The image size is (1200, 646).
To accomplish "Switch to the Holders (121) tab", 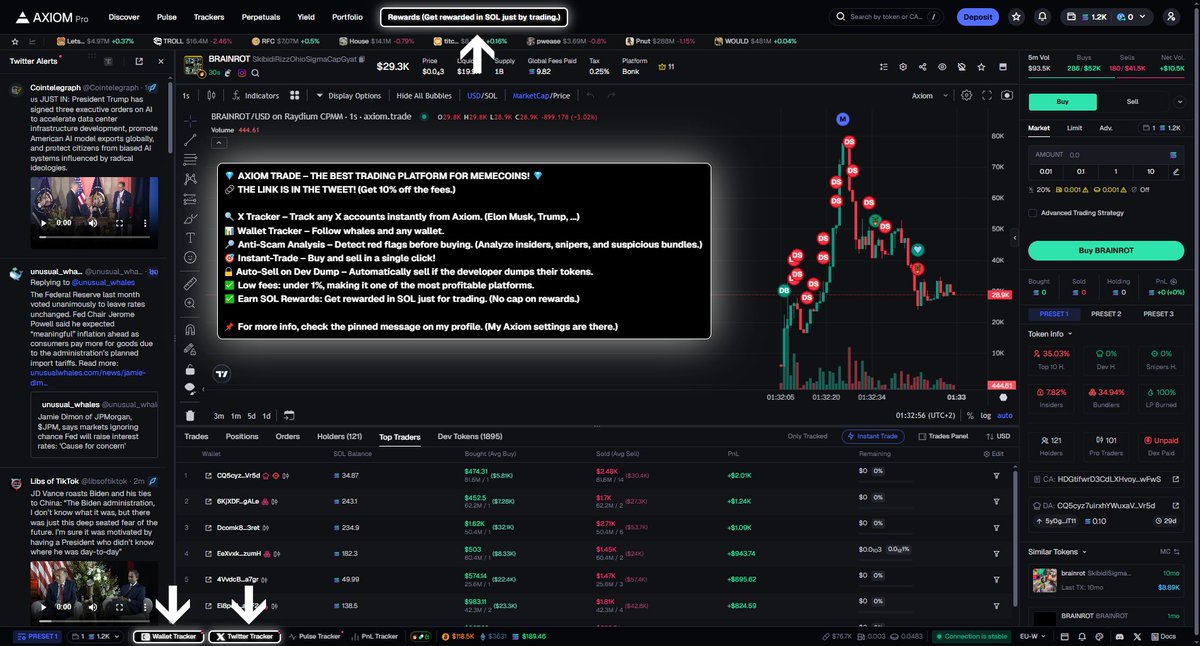I will click(339, 437).
